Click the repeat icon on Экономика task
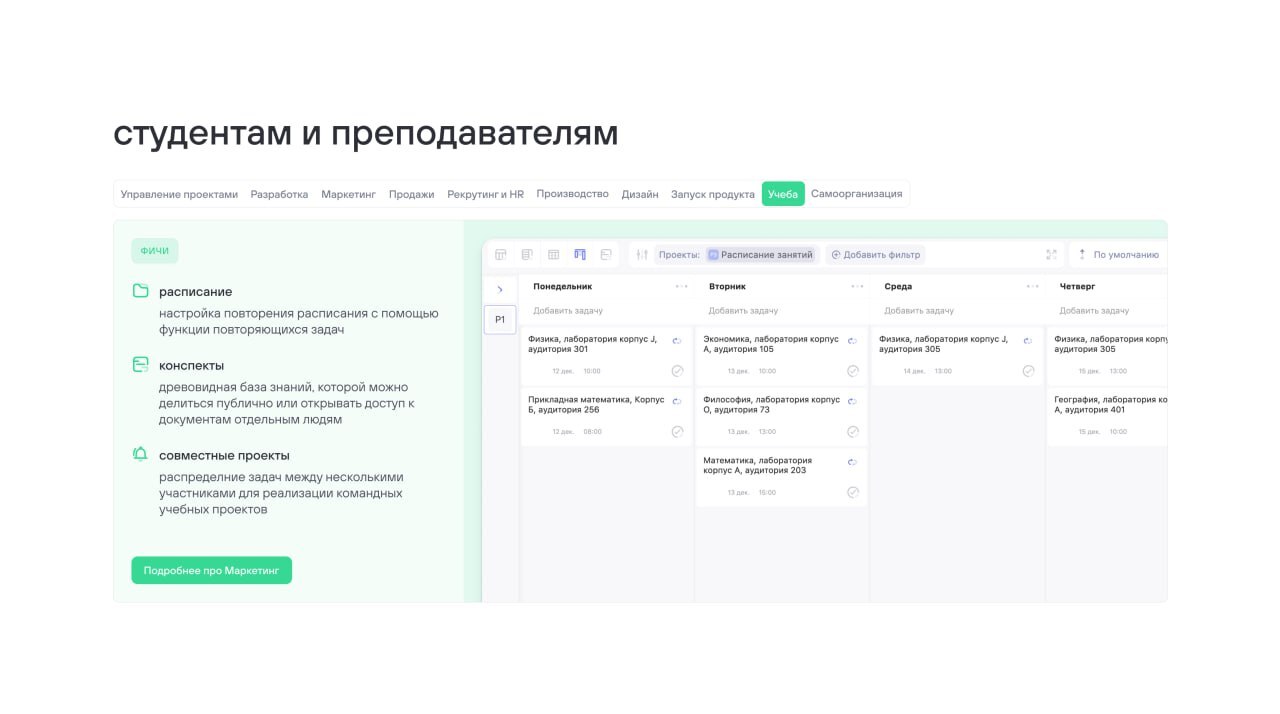1280x714 pixels. [852, 341]
